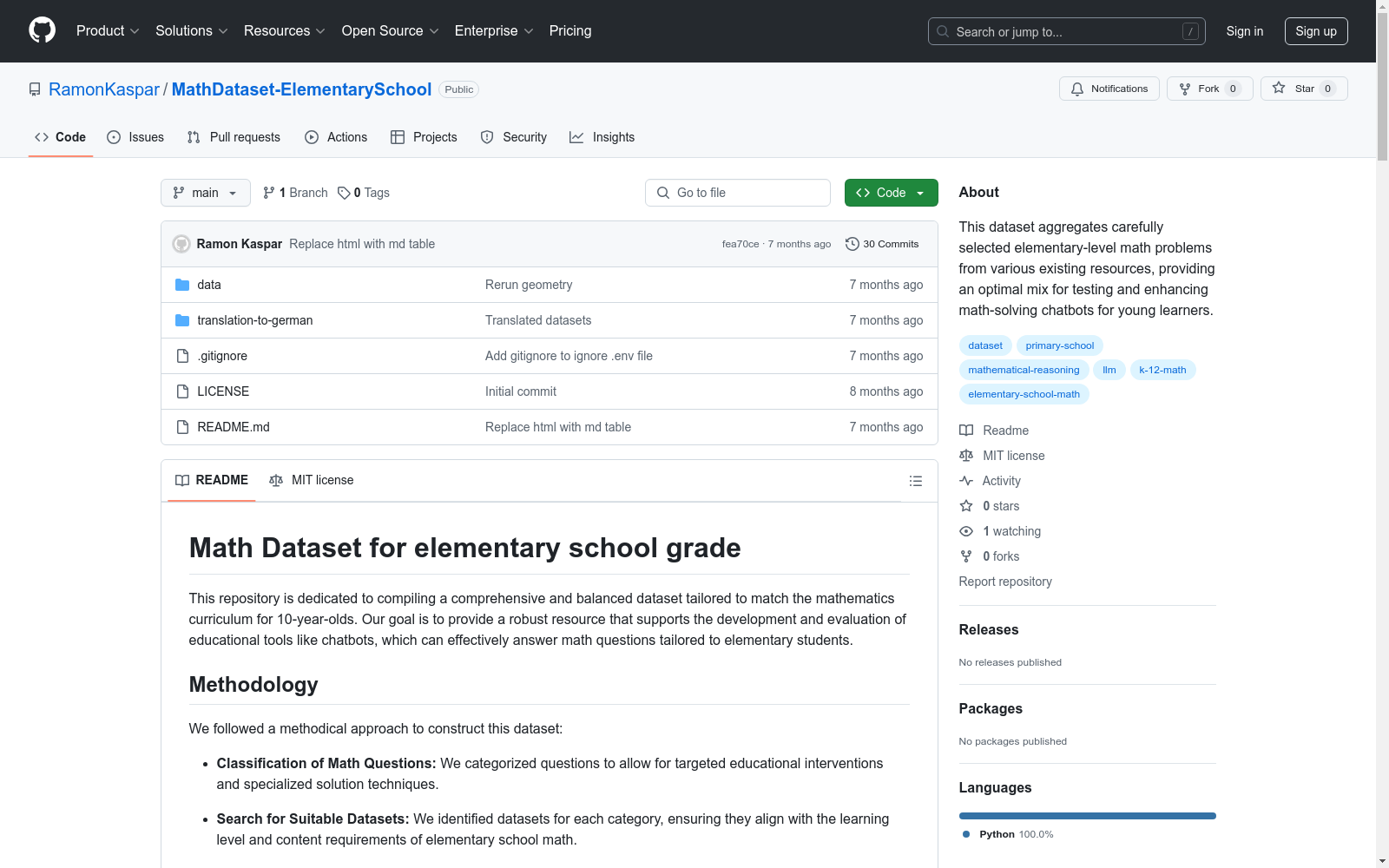The image size is (1389, 868).
Task: Click the star icon in Star button
Action: 1279,88
